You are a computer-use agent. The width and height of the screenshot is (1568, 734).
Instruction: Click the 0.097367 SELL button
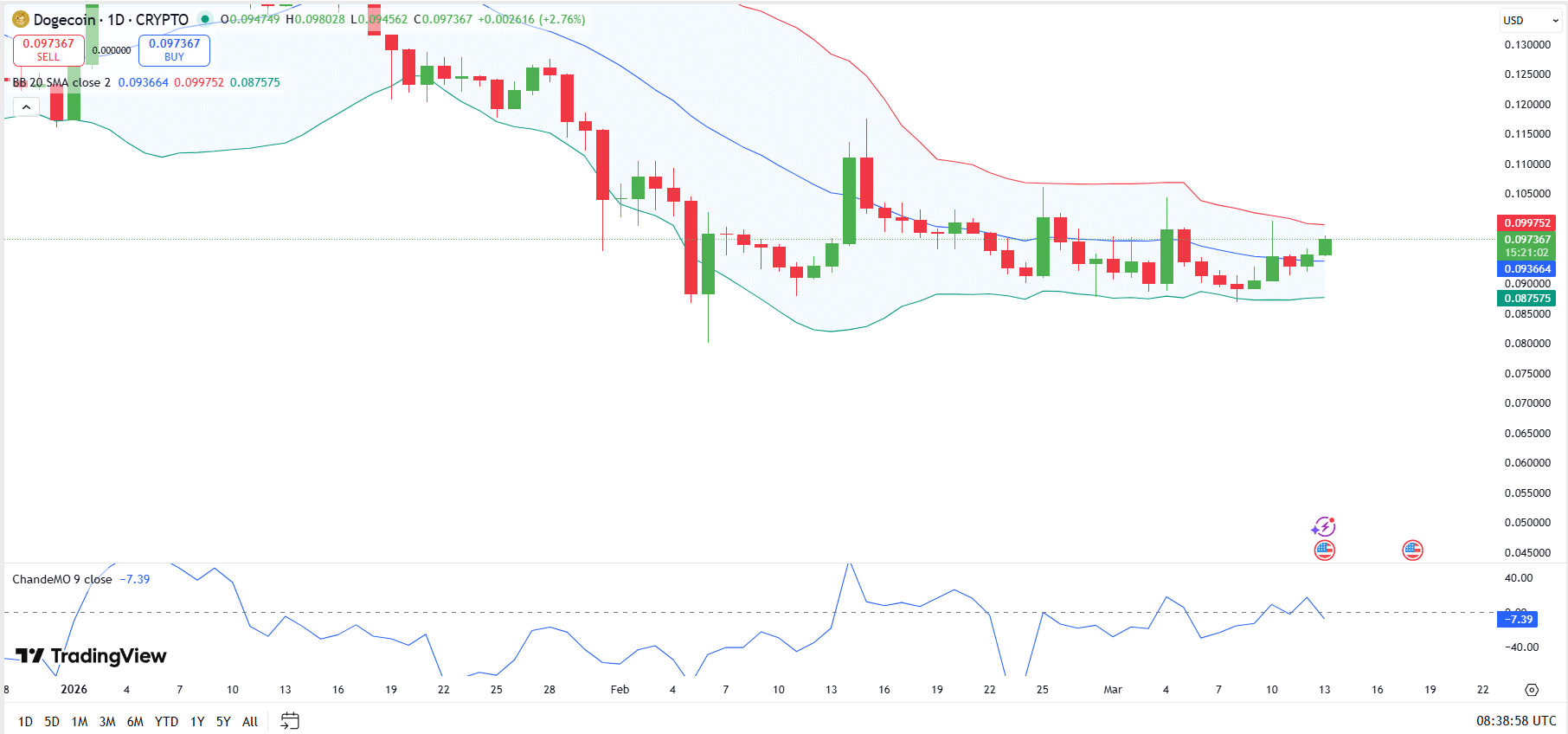[x=48, y=50]
